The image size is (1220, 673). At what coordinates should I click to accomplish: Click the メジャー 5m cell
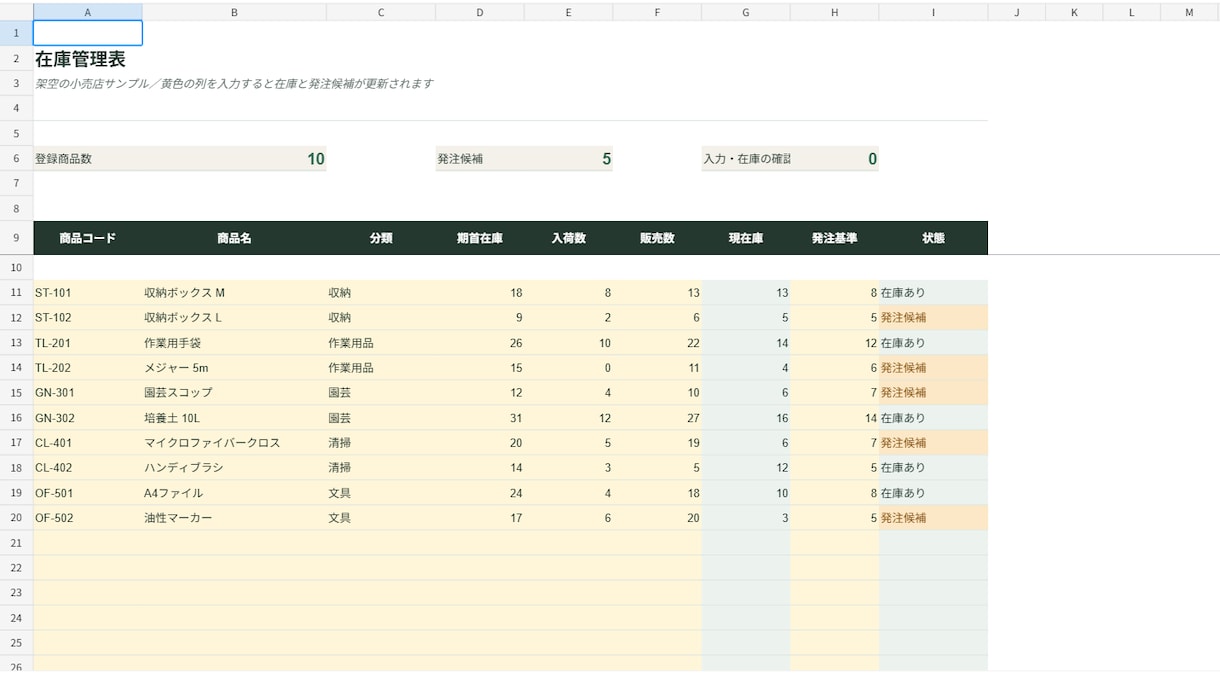[234, 368]
